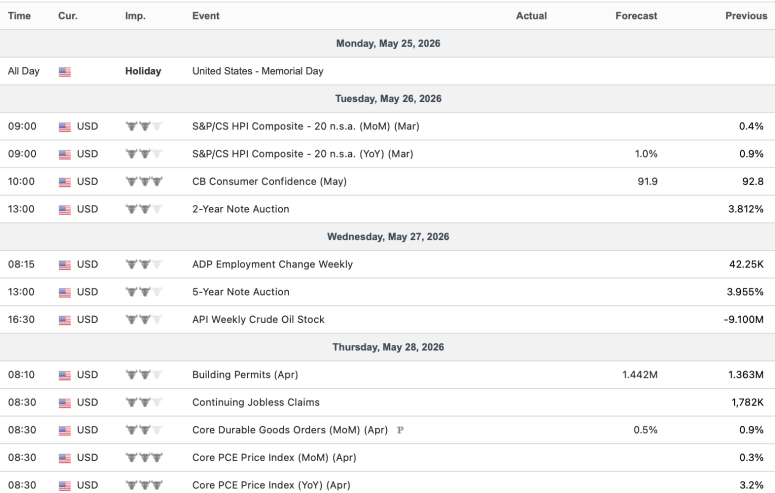Click the Forecast column header

pos(636,16)
